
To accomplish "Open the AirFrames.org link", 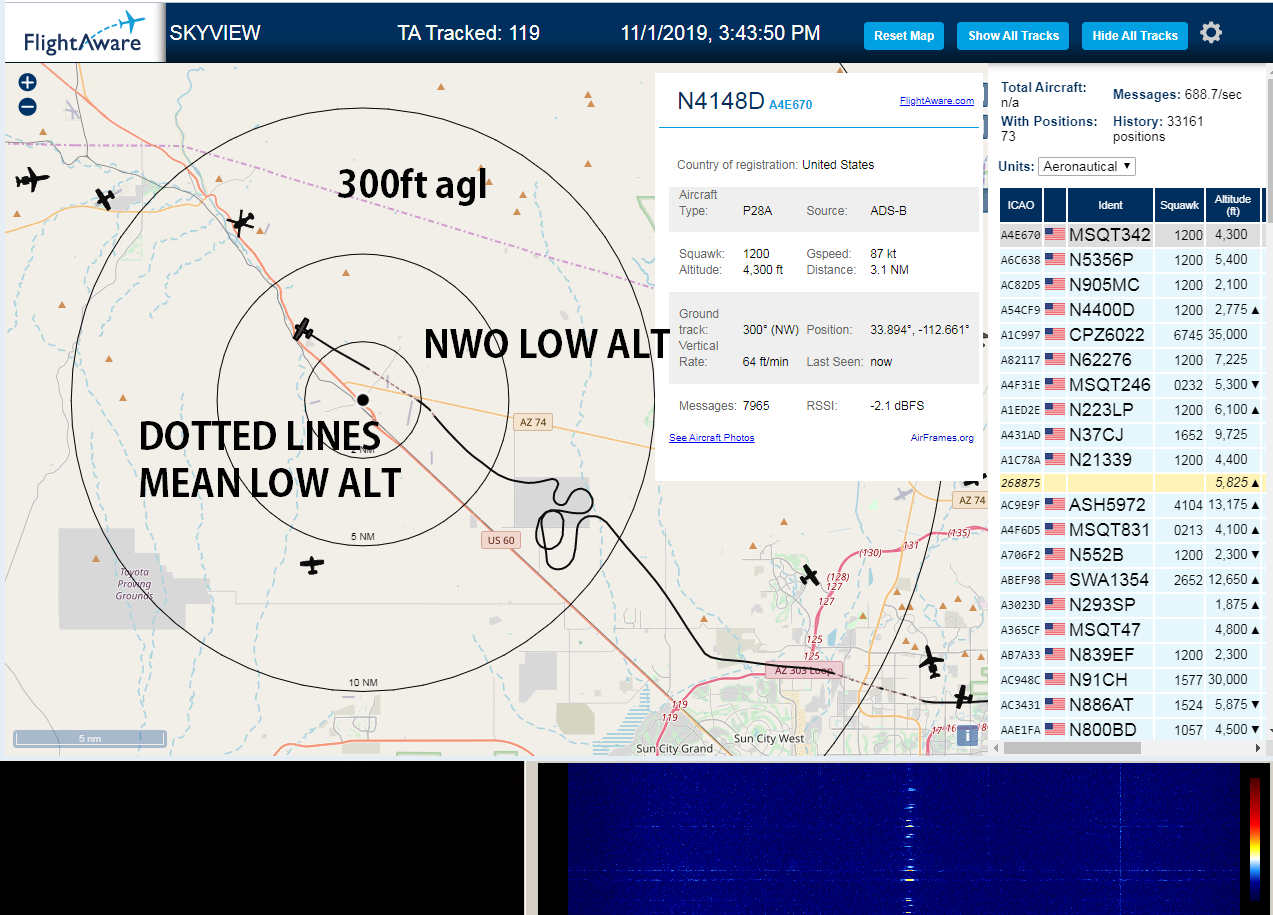I will click(942, 438).
